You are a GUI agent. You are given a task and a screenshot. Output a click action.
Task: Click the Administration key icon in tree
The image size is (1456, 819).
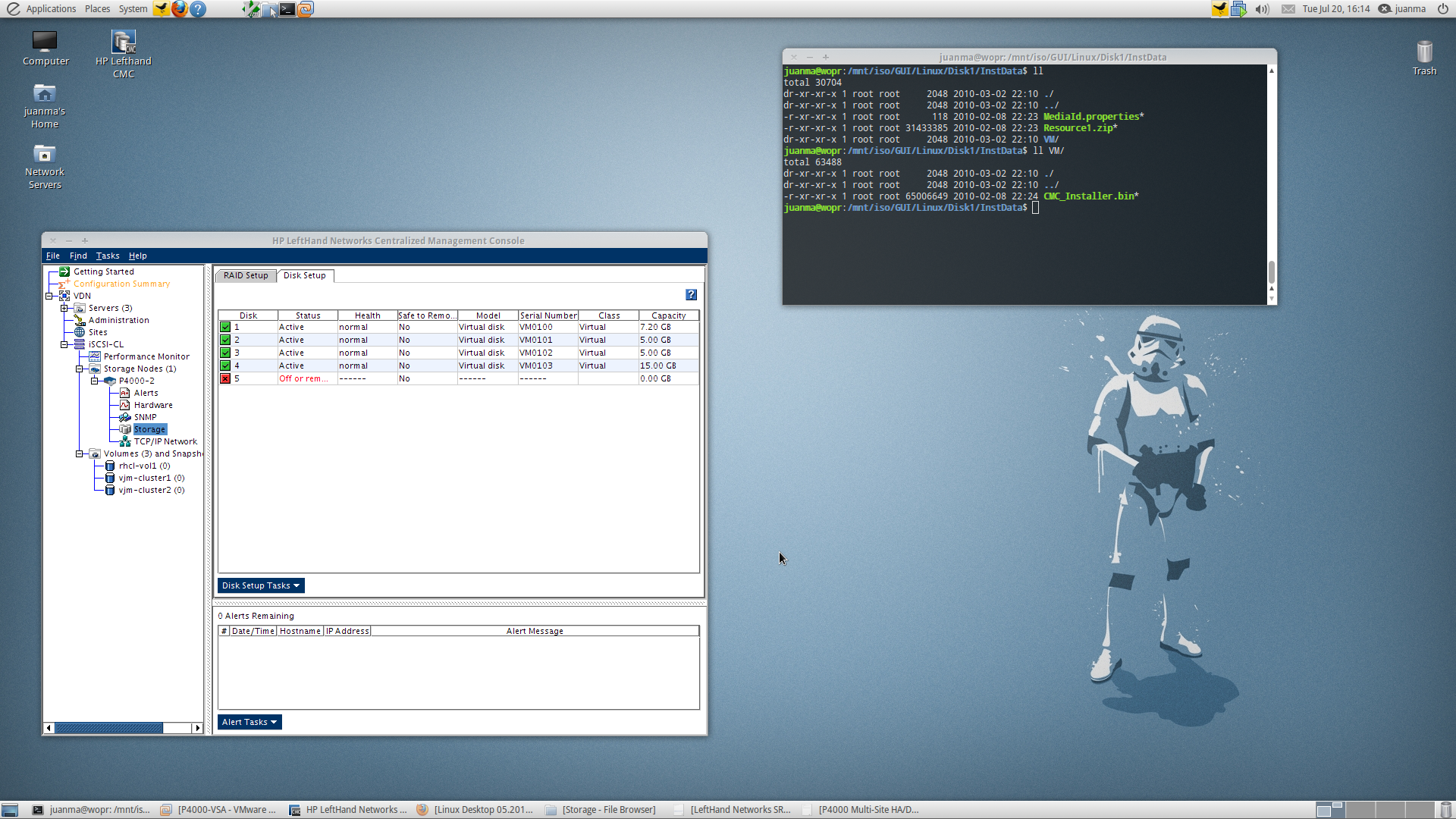pos(80,320)
